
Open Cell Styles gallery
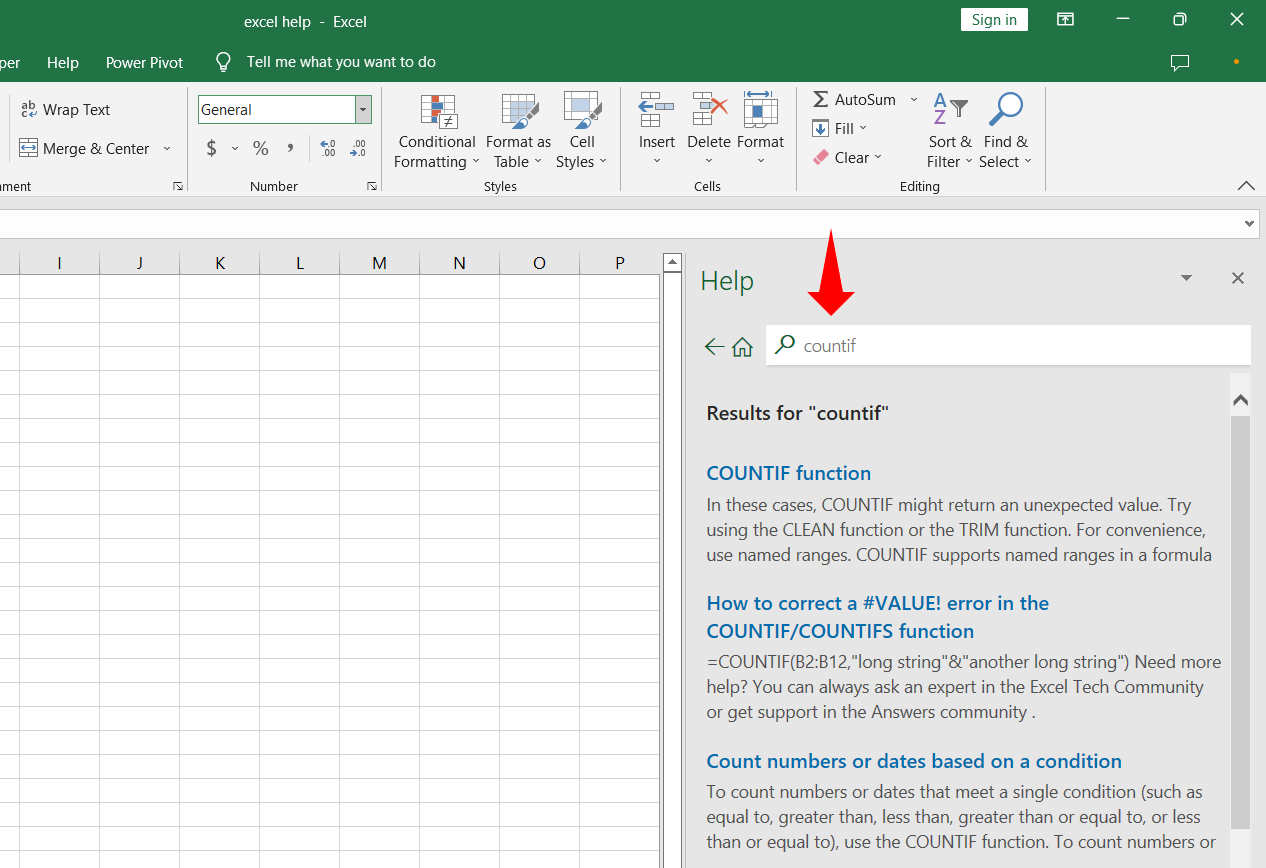[582, 132]
